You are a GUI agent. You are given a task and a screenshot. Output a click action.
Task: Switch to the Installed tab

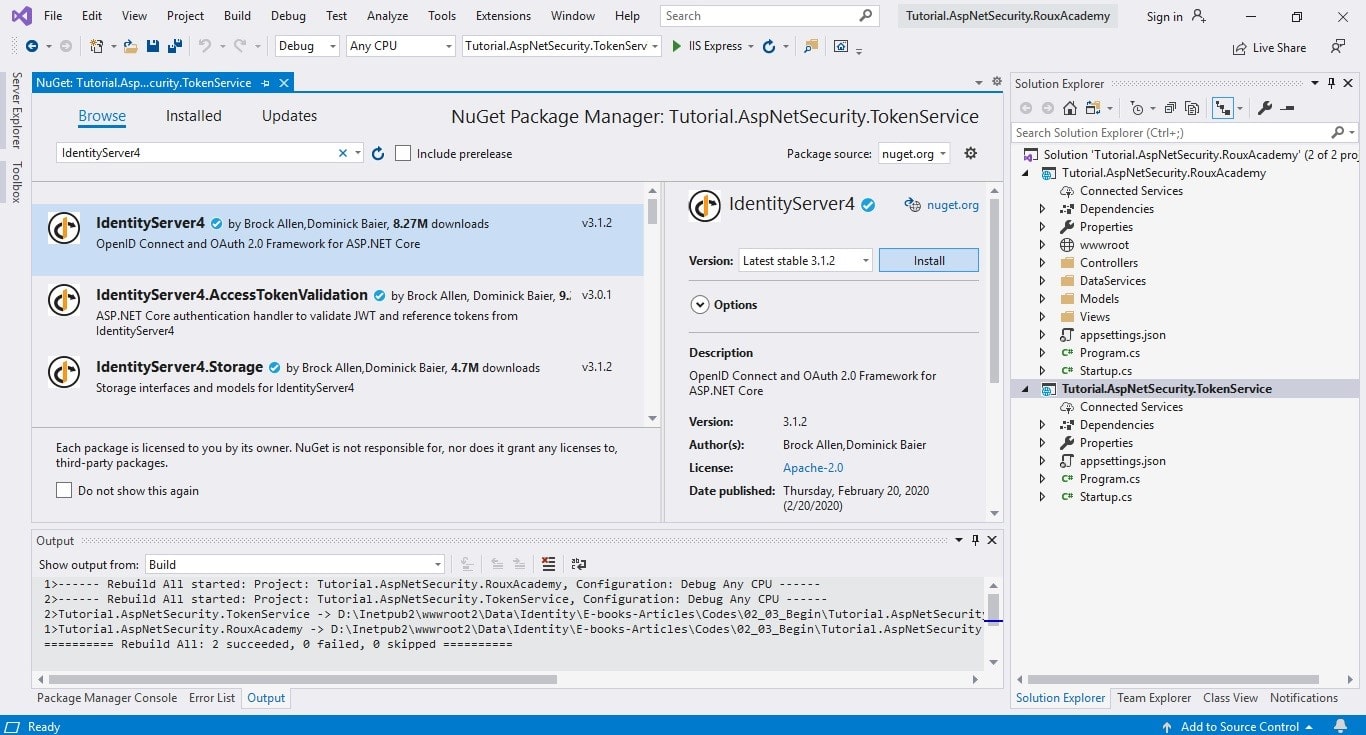click(193, 115)
